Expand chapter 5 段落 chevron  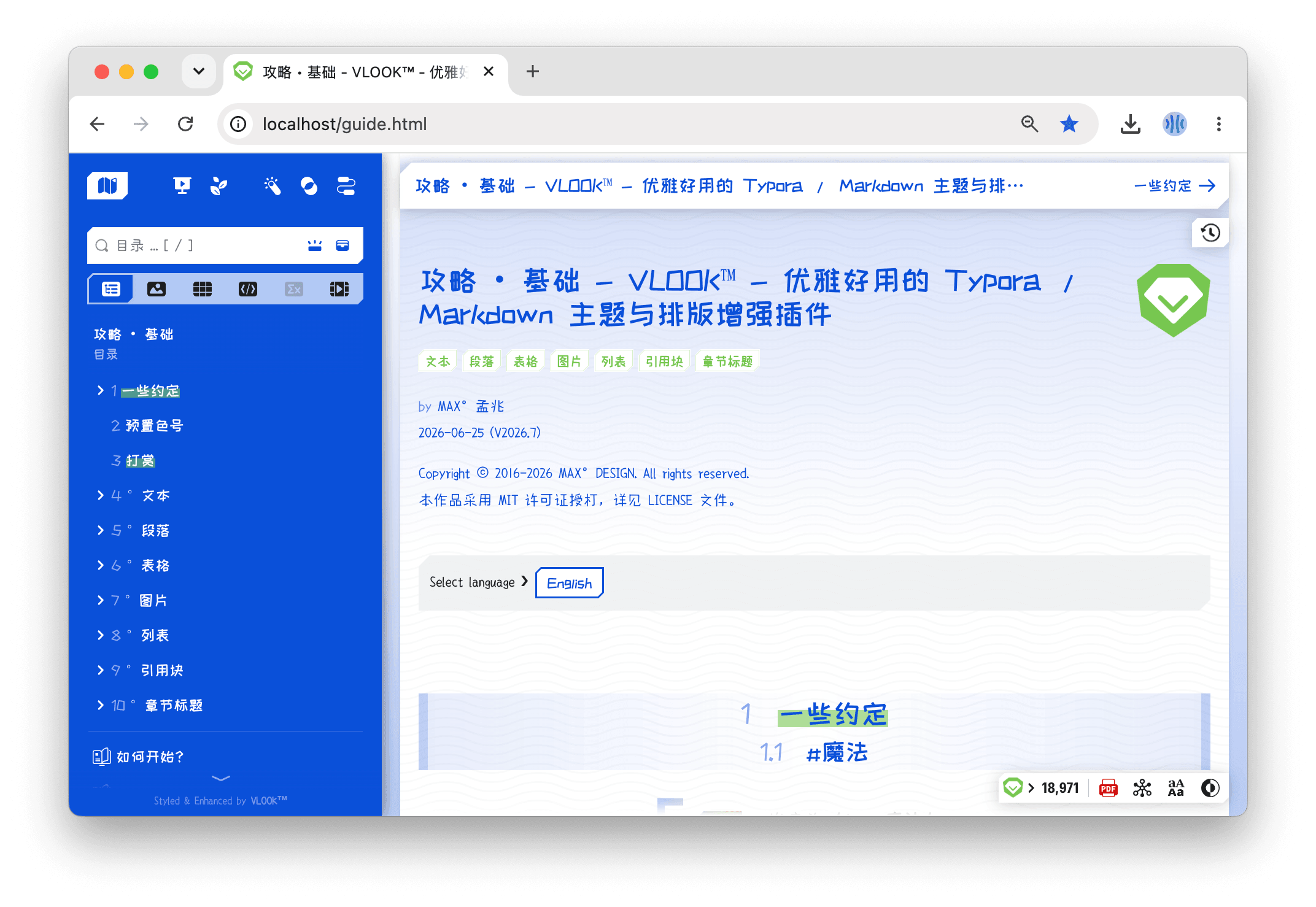[101, 530]
